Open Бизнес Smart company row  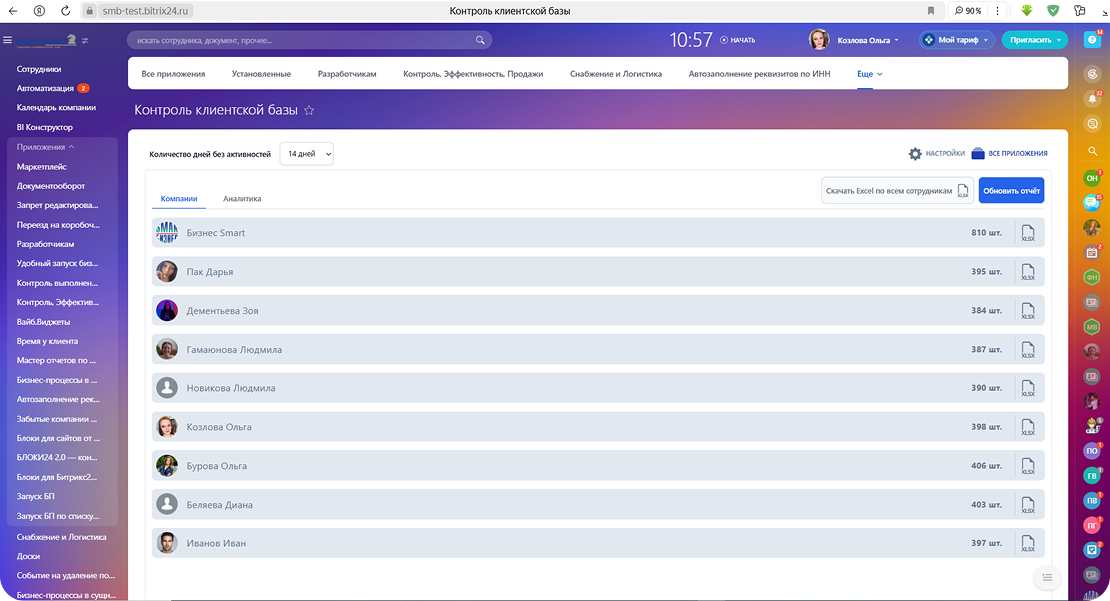tap(598, 233)
